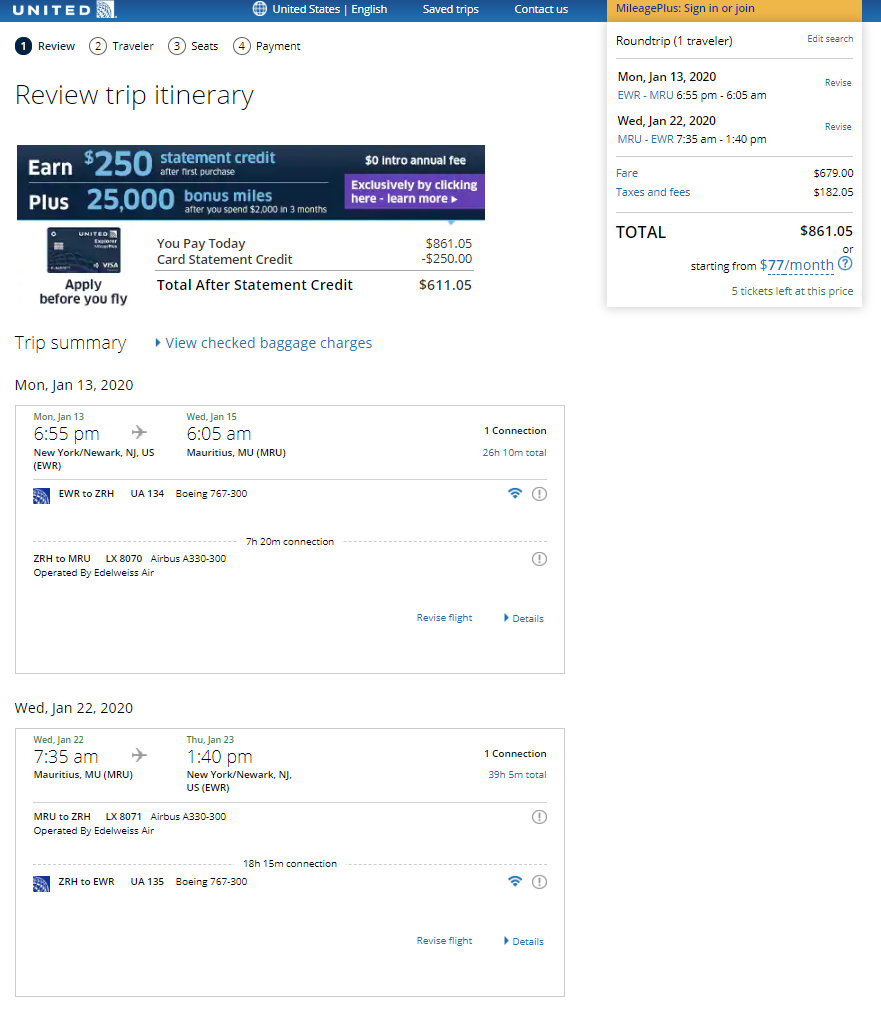Click the Wi-Fi icon for flight UA 134
Image resolution: width=881 pixels, height=1016 pixels.
point(515,493)
